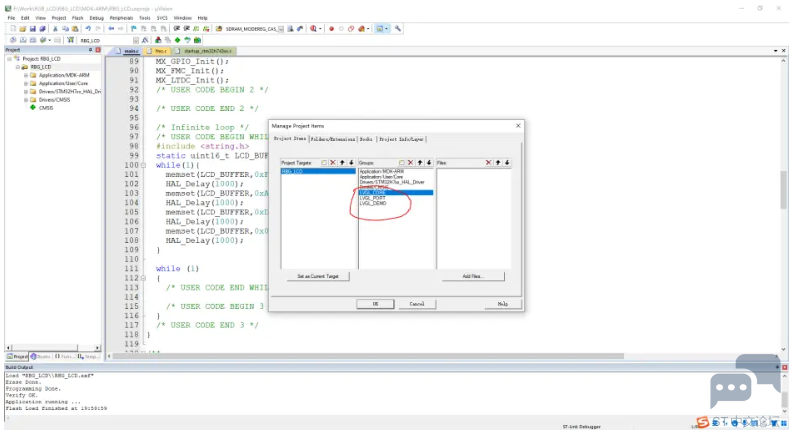Viewport: 789px width, 437px height.
Task: Undo the last edit
Action: (88, 29)
